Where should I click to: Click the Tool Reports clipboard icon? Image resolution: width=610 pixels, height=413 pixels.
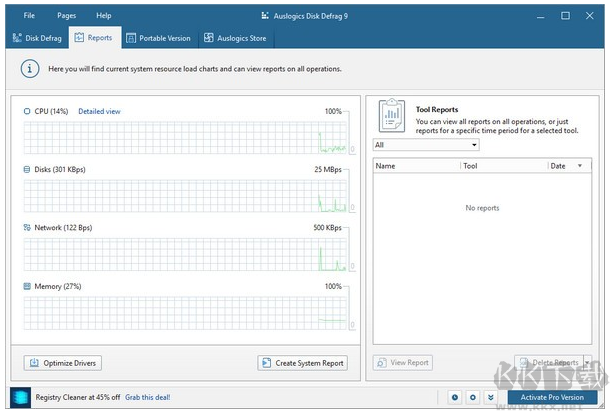(394, 115)
